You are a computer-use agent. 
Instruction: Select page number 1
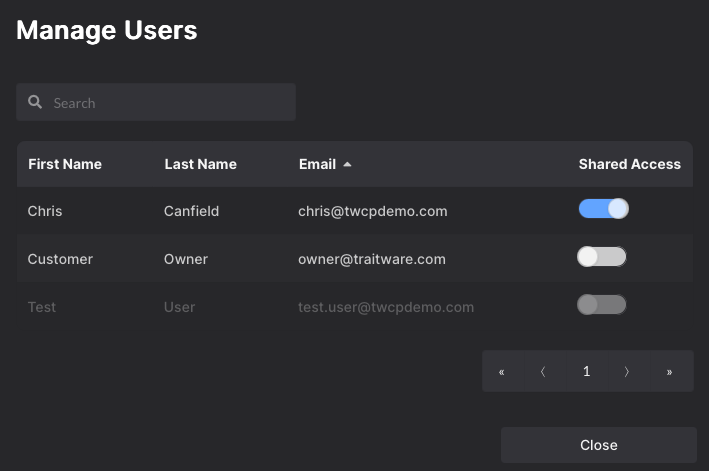coord(586,371)
